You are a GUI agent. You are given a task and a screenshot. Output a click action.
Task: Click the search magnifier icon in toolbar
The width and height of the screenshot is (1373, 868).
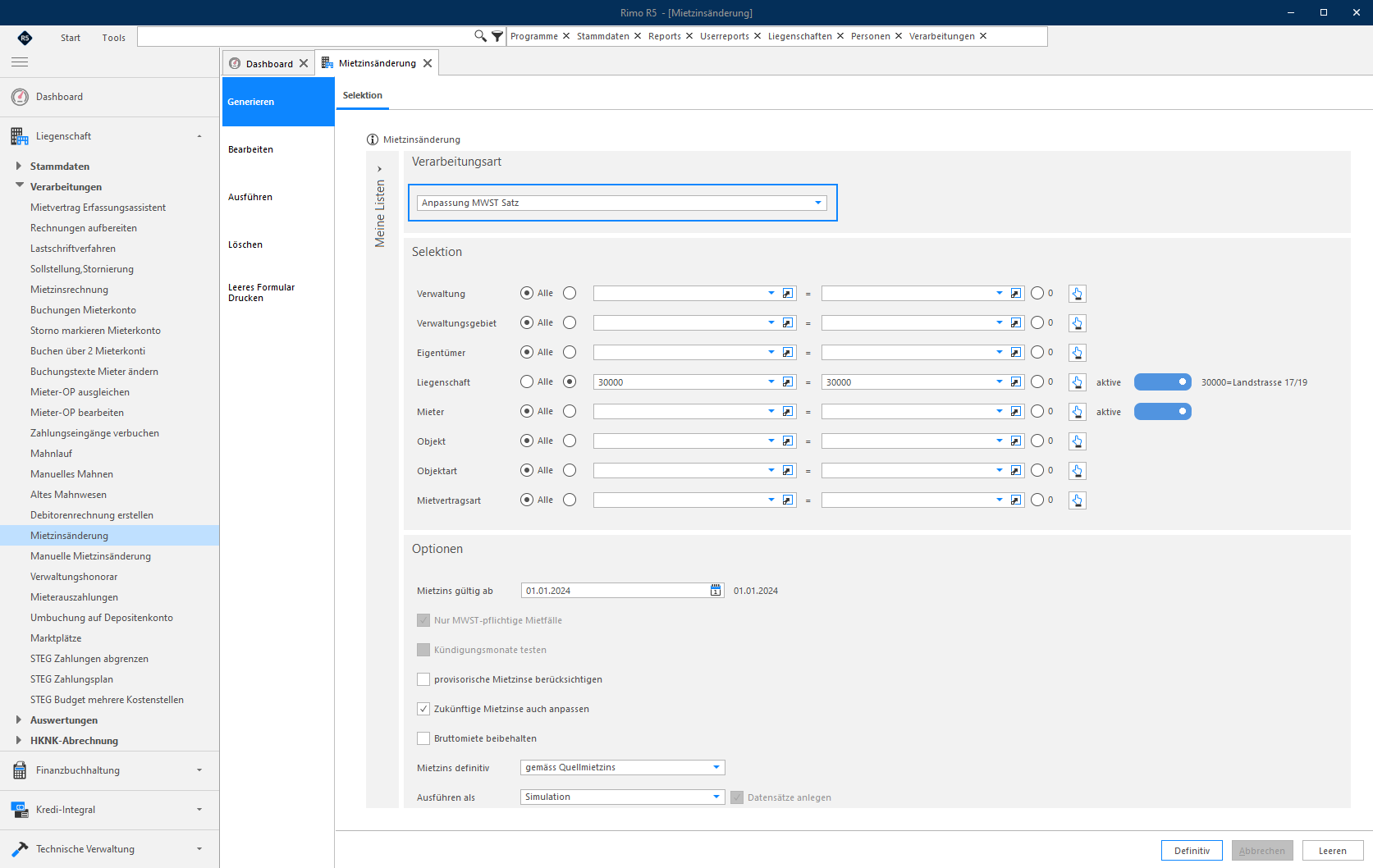[480, 36]
